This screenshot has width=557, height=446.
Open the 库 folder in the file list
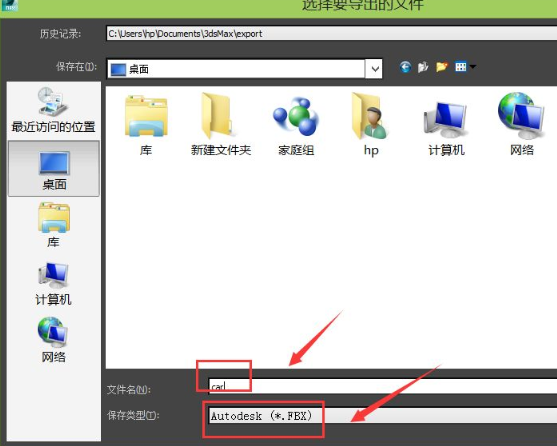click(x=146, y=125)
